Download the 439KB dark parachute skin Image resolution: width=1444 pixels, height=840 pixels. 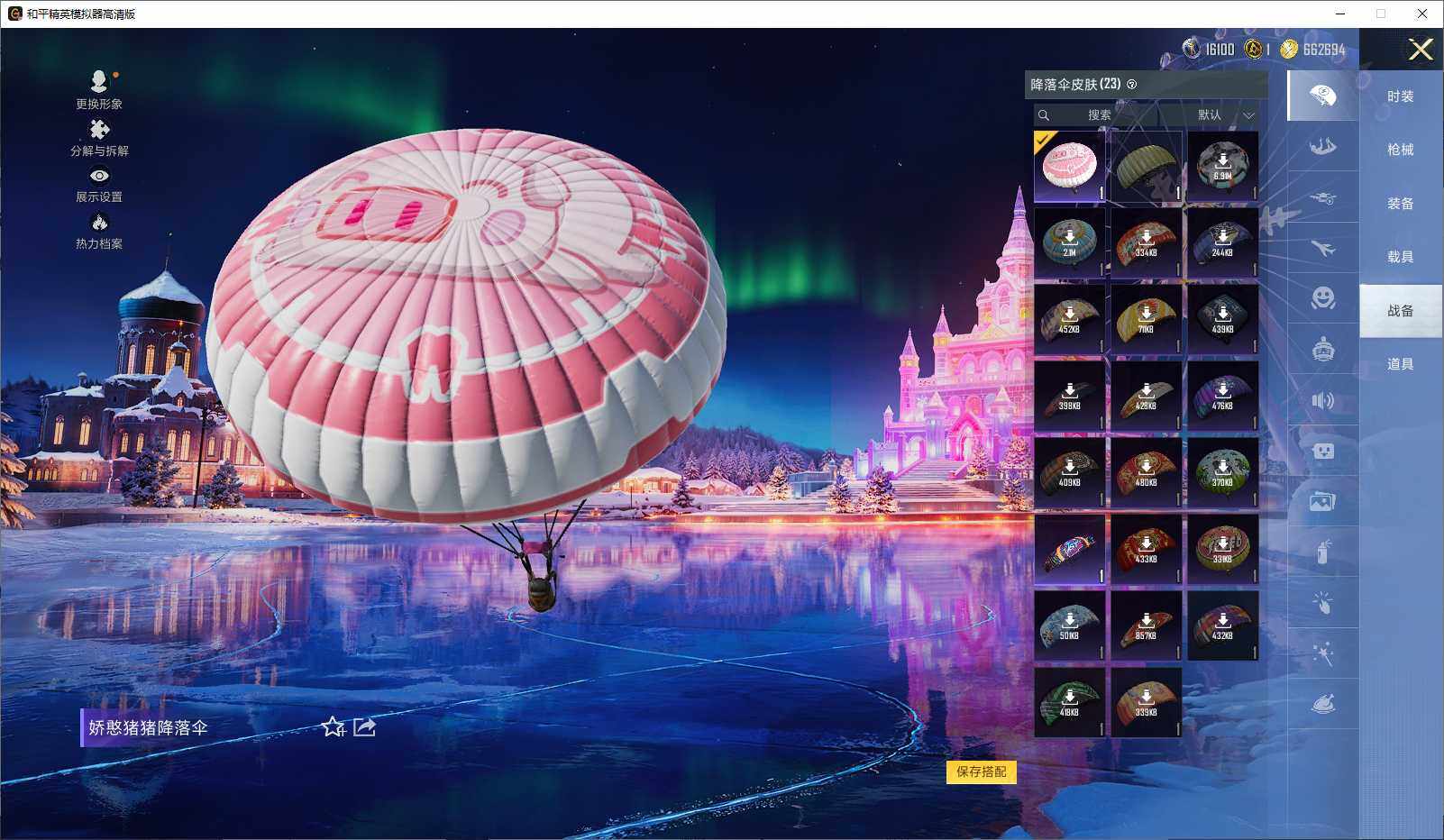pos(1223,320)
